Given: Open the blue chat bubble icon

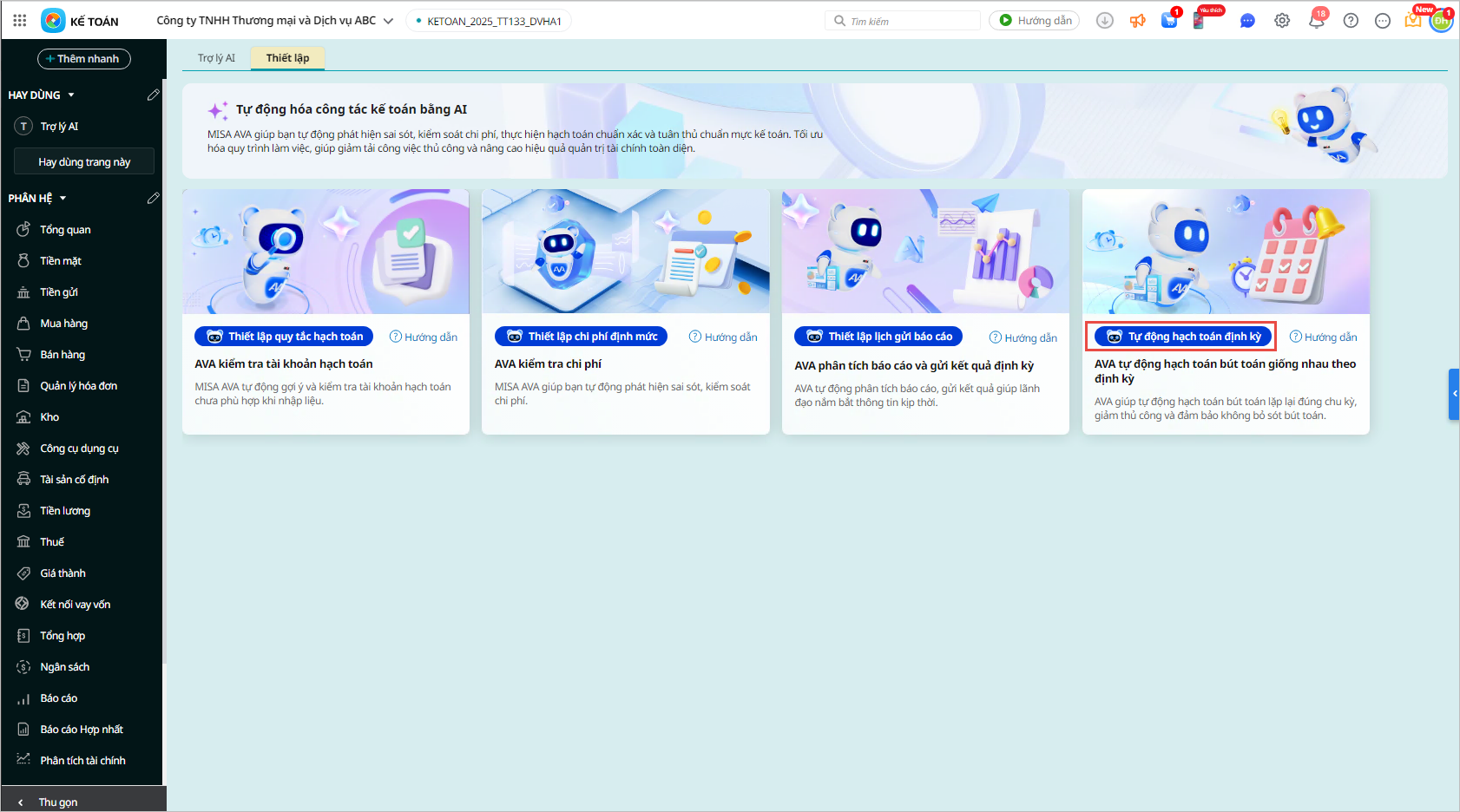Looking at the screenshot, I should 1247,21.
